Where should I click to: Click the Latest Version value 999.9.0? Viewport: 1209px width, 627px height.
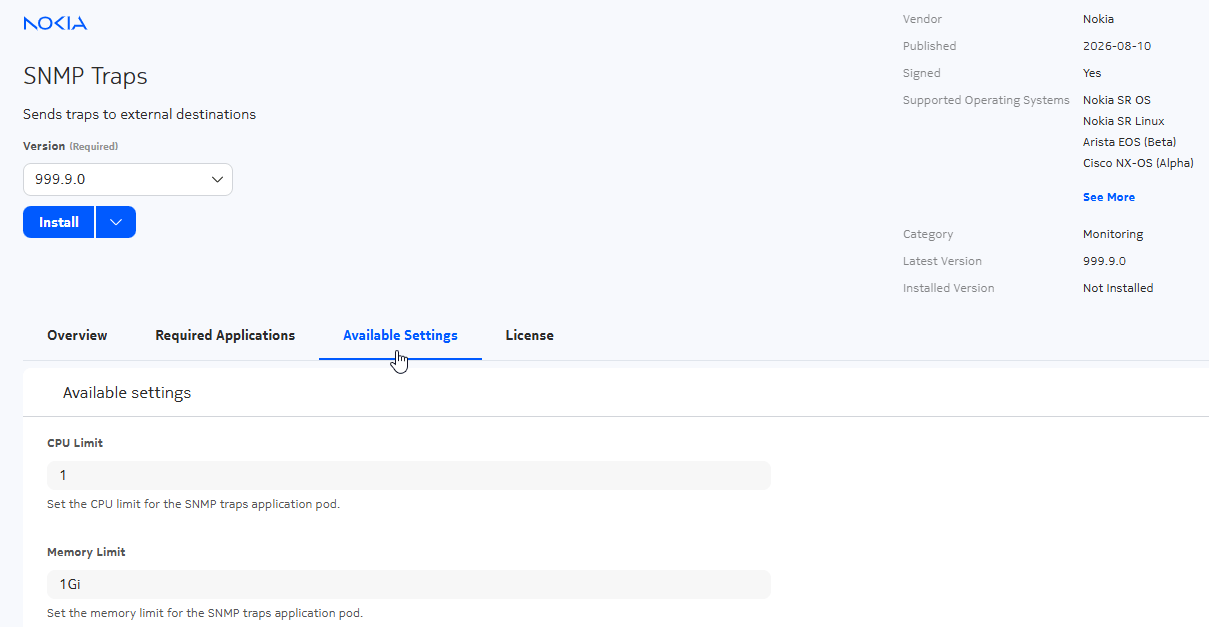pyautogui.click(x=1105, y=261)
